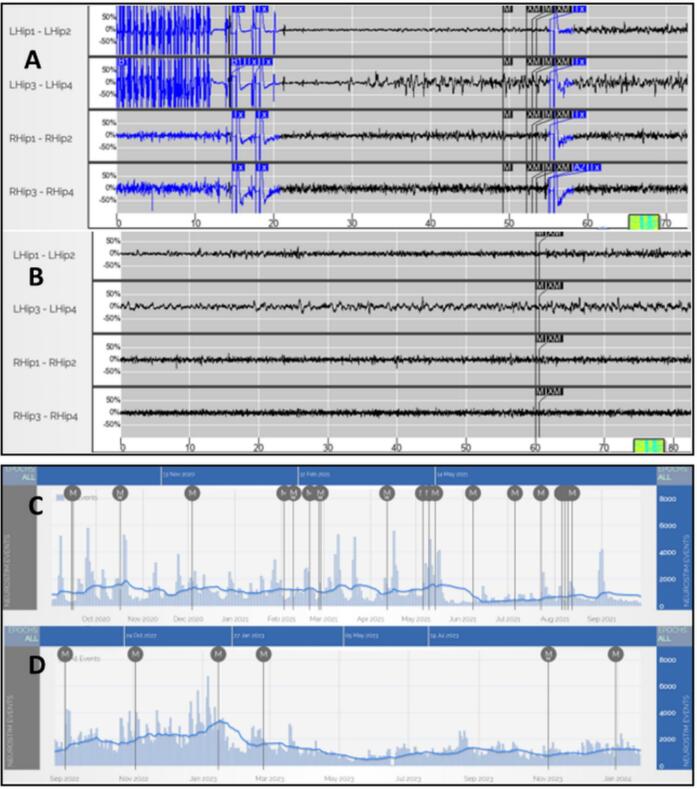Select the panel C epoch segment starting Nov 2020
Screen dimensions: 697x789
pos(229,475)
